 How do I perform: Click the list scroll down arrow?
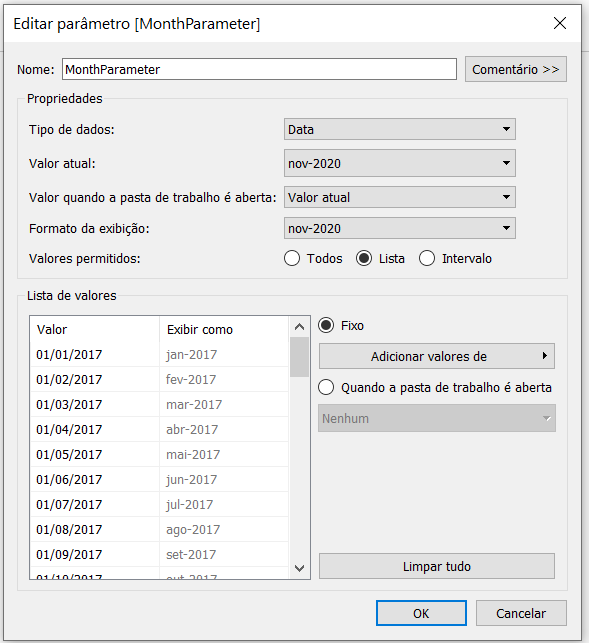(x=299, y=568)
